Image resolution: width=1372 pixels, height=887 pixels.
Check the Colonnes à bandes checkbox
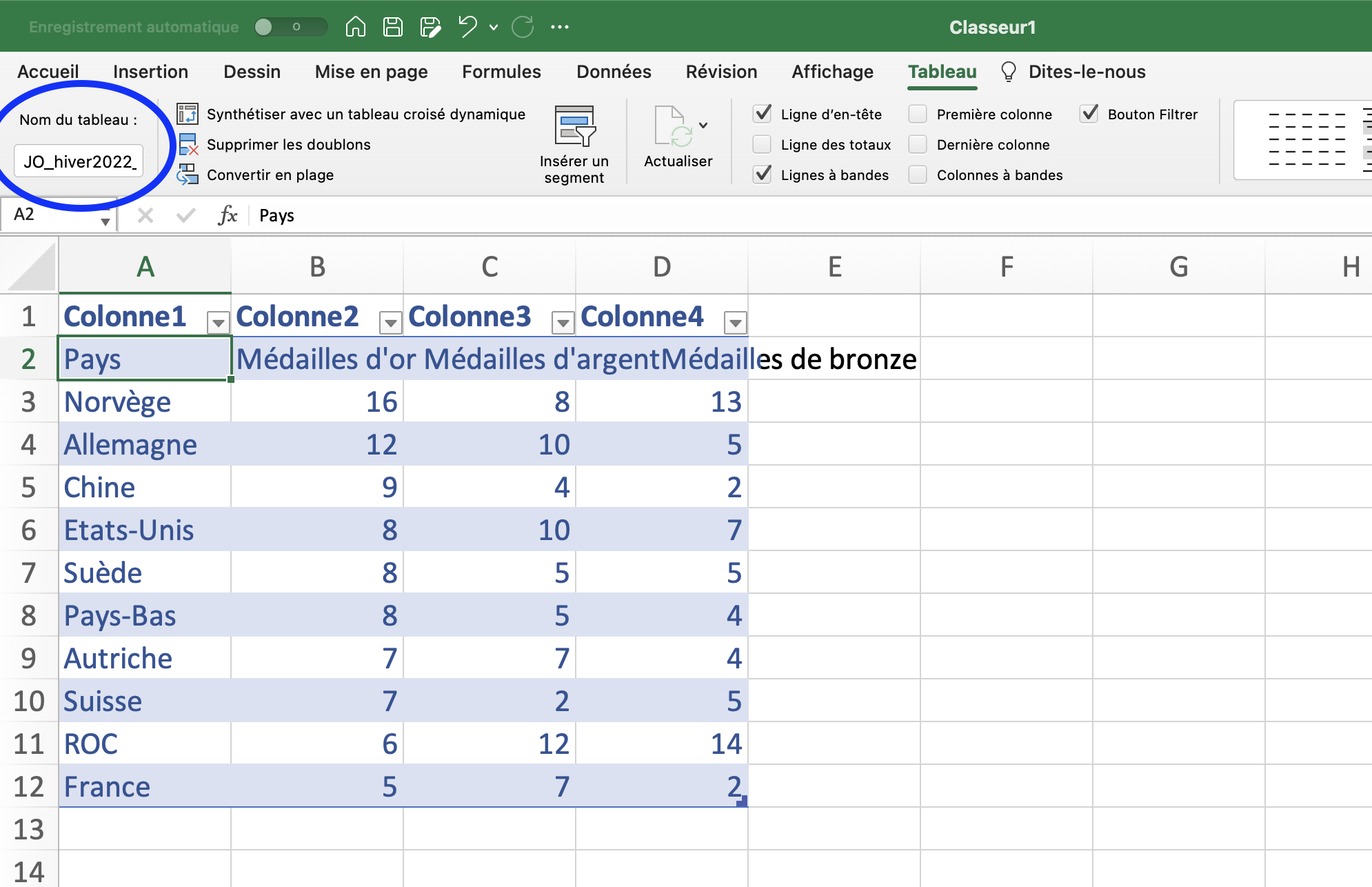[x=918, y=175]
